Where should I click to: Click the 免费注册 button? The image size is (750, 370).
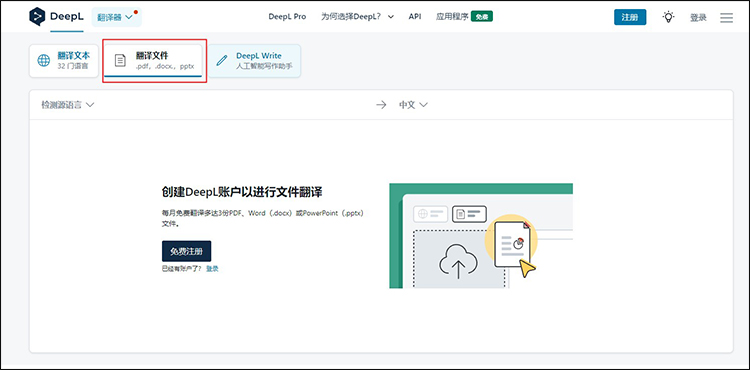[187, 251]
